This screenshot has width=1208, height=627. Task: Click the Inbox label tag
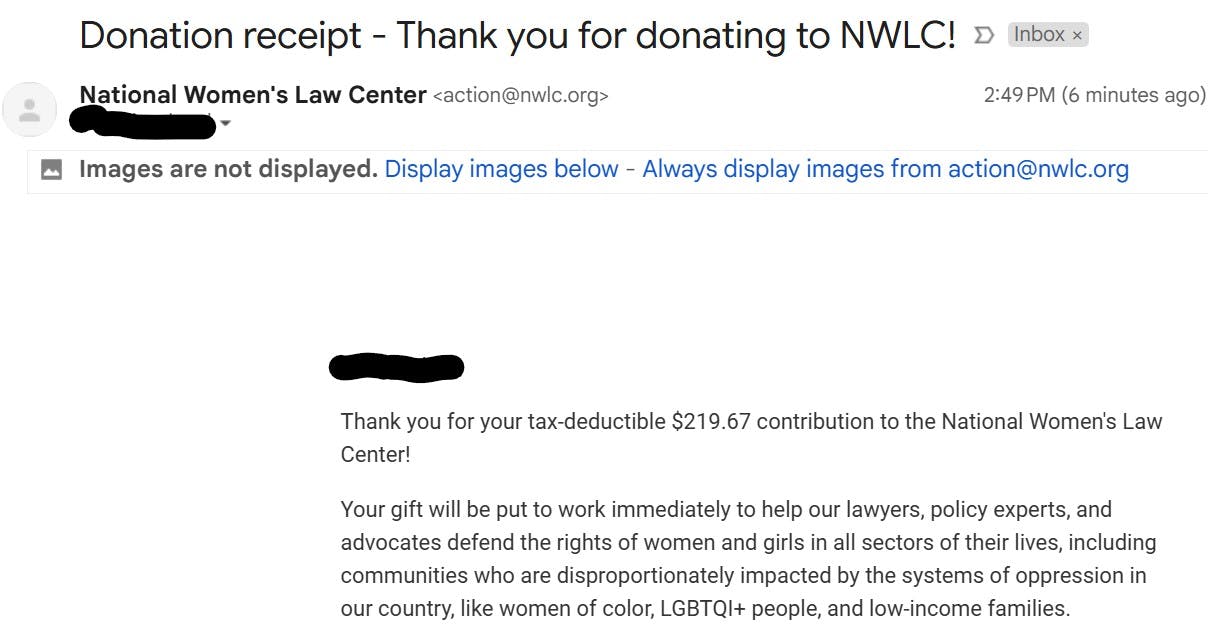tap(1038, 35)
